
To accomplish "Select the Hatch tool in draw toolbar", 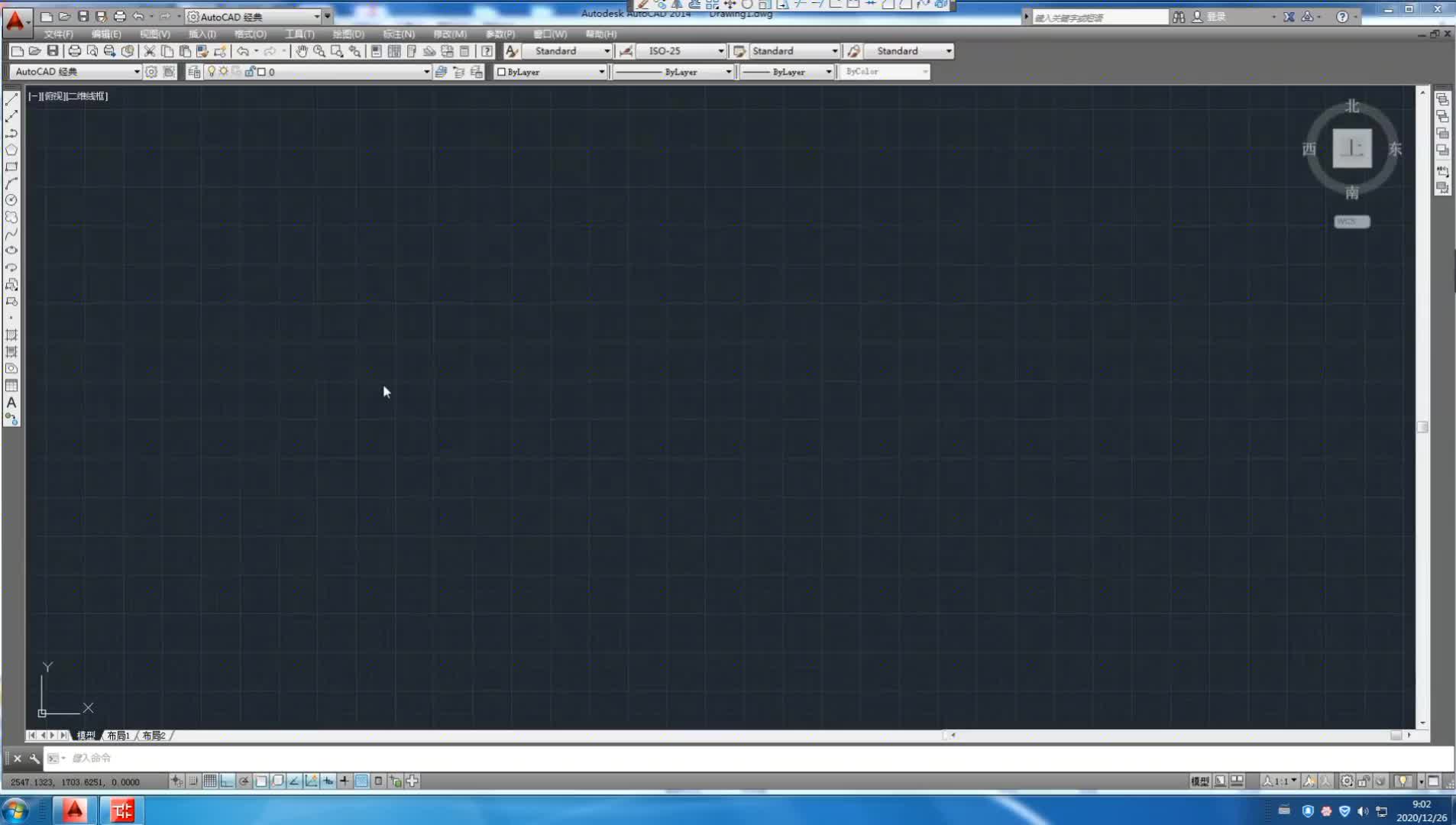I will pos(11,335).
